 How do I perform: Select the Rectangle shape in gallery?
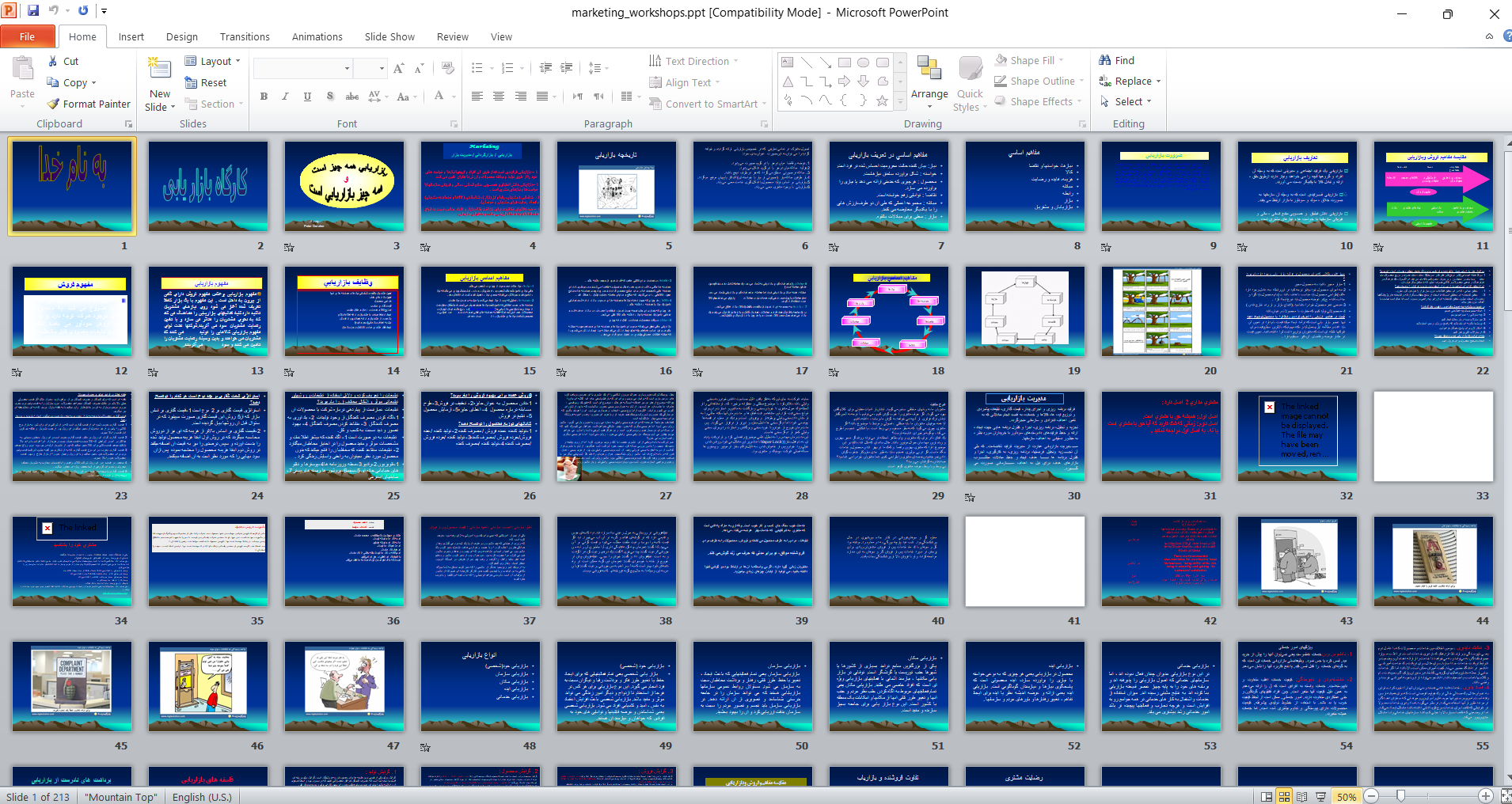coord(844,62)
